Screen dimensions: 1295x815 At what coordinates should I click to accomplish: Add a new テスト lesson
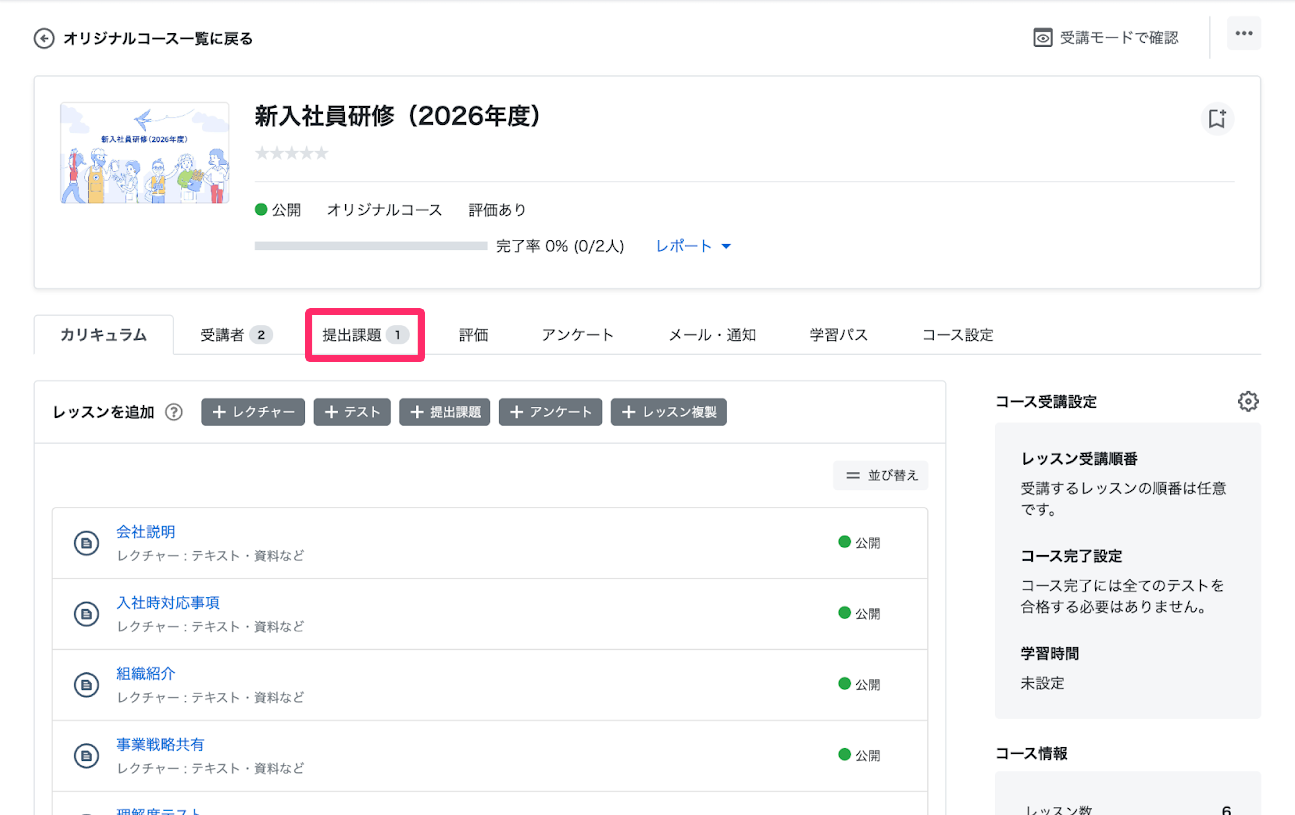(352, 412)
